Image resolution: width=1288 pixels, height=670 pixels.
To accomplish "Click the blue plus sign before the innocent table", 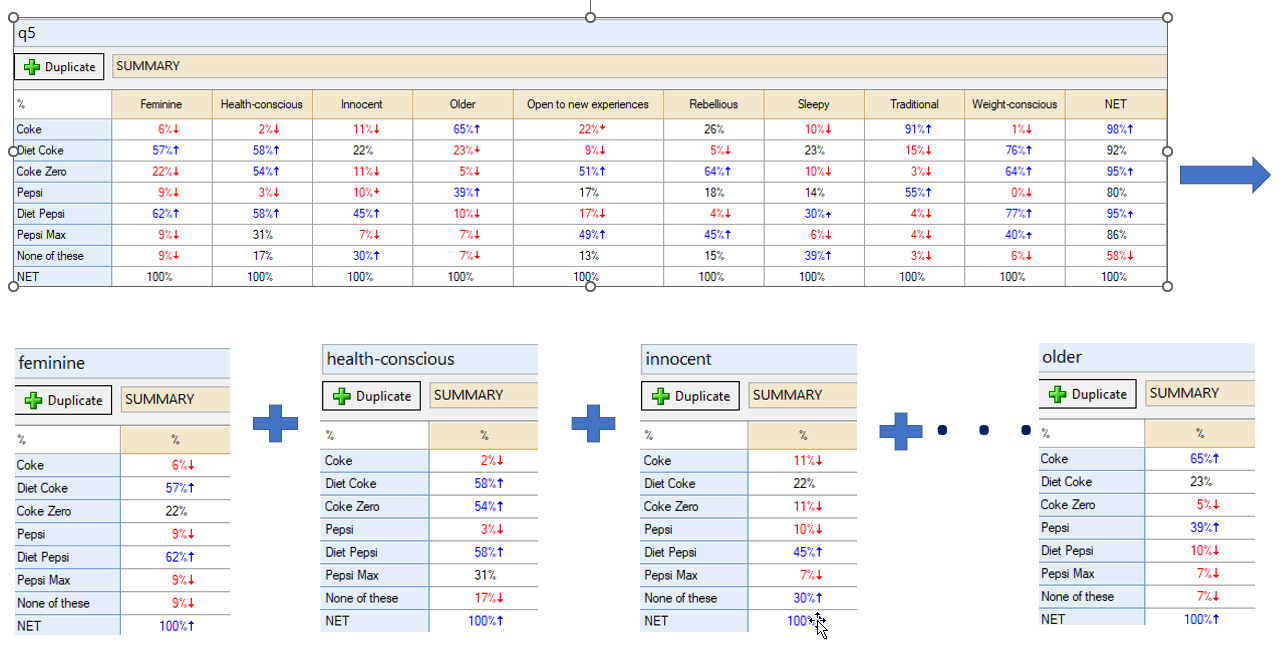I will [x=593, y=423].
